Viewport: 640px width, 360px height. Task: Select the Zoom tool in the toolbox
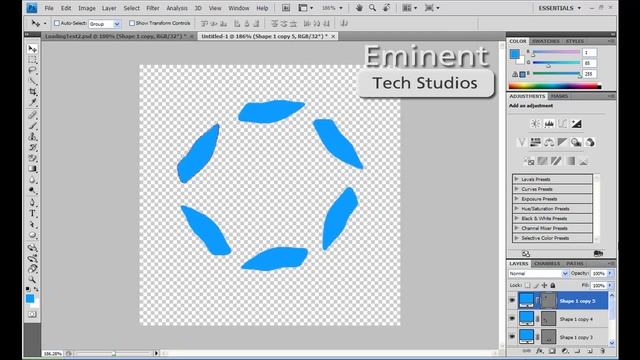pyautogui.click(x=32, y=280)
